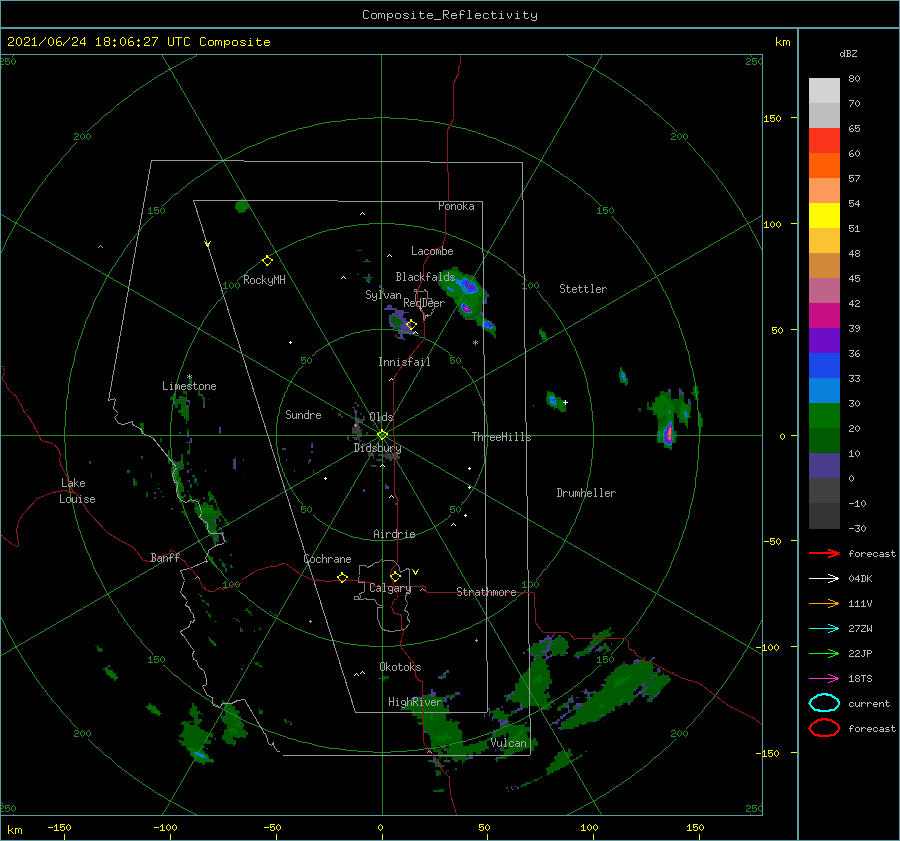Choose the magenta 18TS arrow legend icon
Viewport: 900px width, 841px height.
[x=824, y=679]
